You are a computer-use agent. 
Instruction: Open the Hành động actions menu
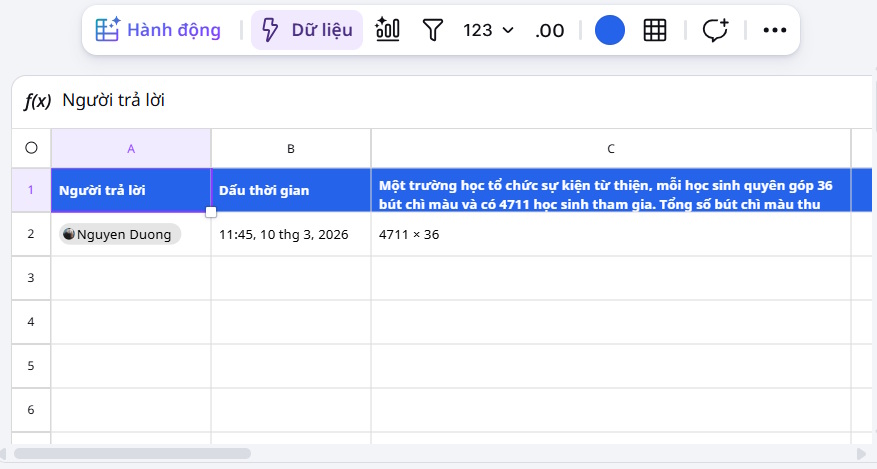[158, 30]
